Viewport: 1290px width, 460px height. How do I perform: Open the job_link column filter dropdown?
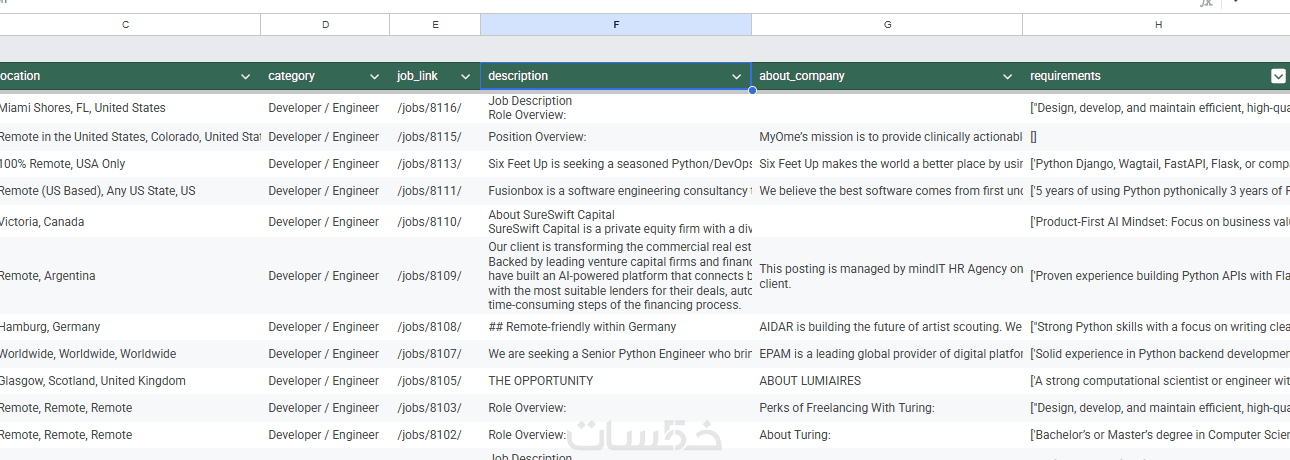pos(465,76)
